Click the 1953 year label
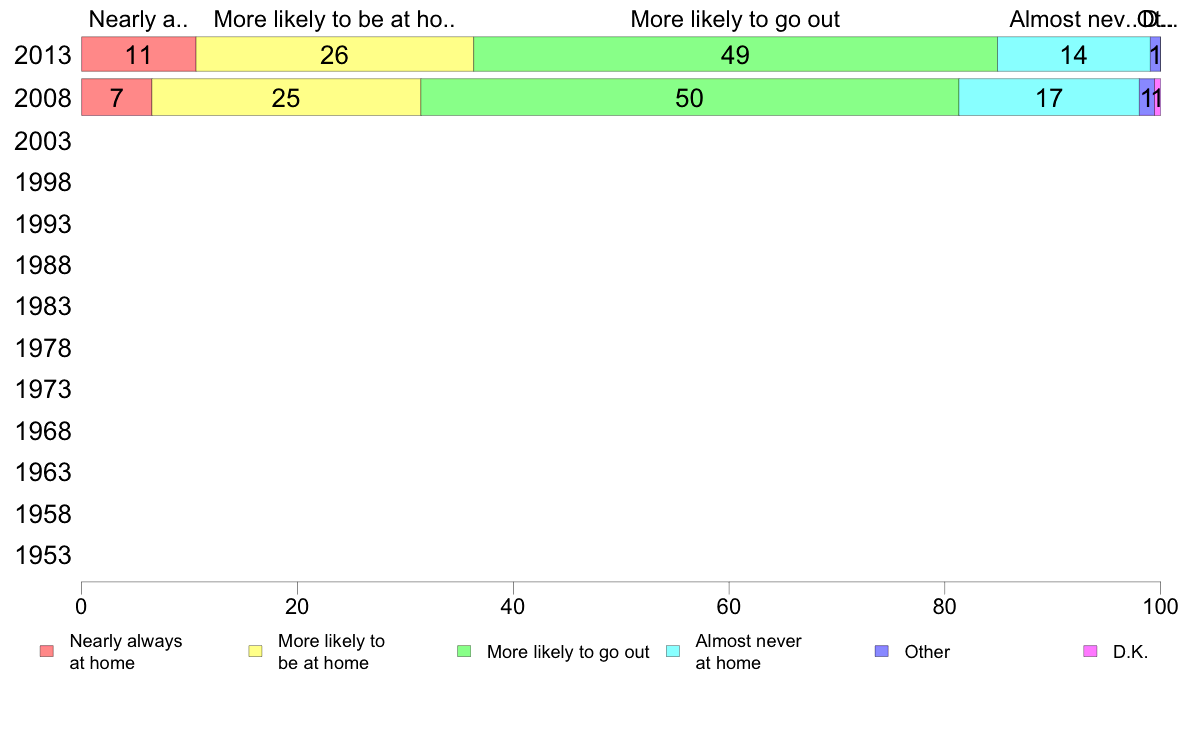The width and height of the screenshot is (1188, 736). coord(43,556)
